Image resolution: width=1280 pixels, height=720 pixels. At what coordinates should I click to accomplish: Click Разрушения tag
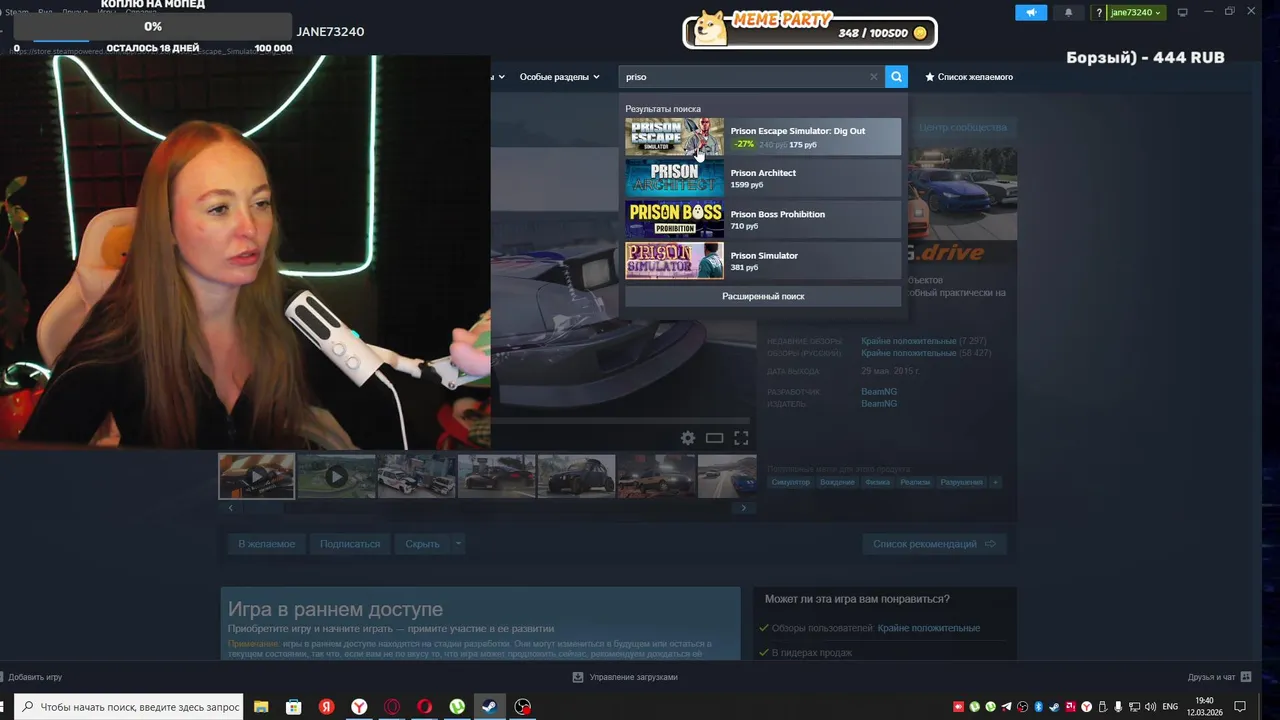point(961,482)
